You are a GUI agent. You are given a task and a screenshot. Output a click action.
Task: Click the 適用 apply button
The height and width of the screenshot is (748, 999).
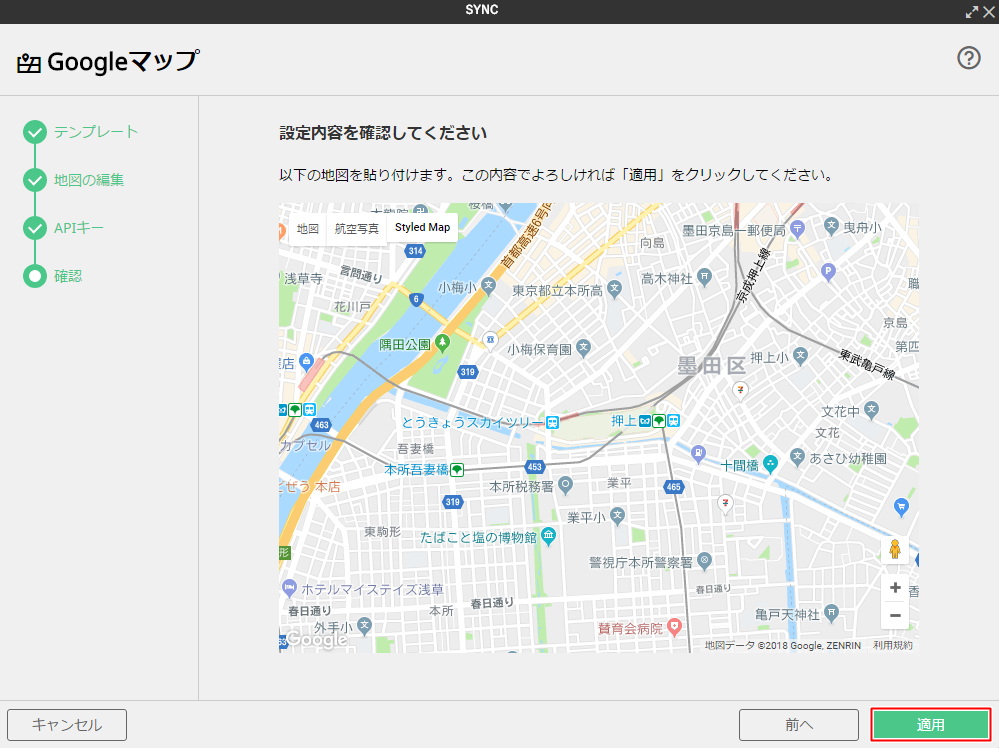tap(930, 724)
